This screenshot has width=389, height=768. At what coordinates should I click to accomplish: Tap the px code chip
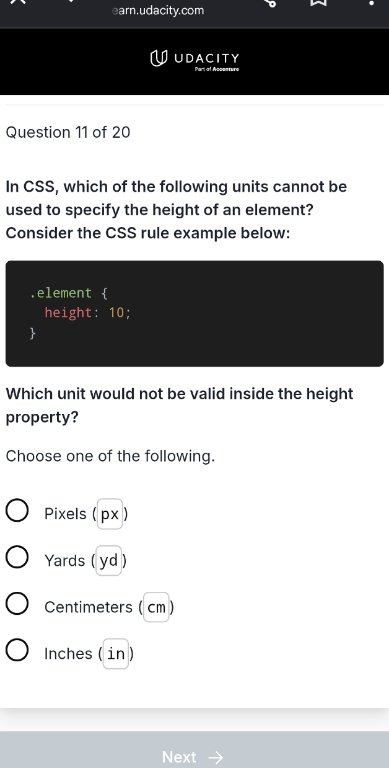click(x=110, y=514)
